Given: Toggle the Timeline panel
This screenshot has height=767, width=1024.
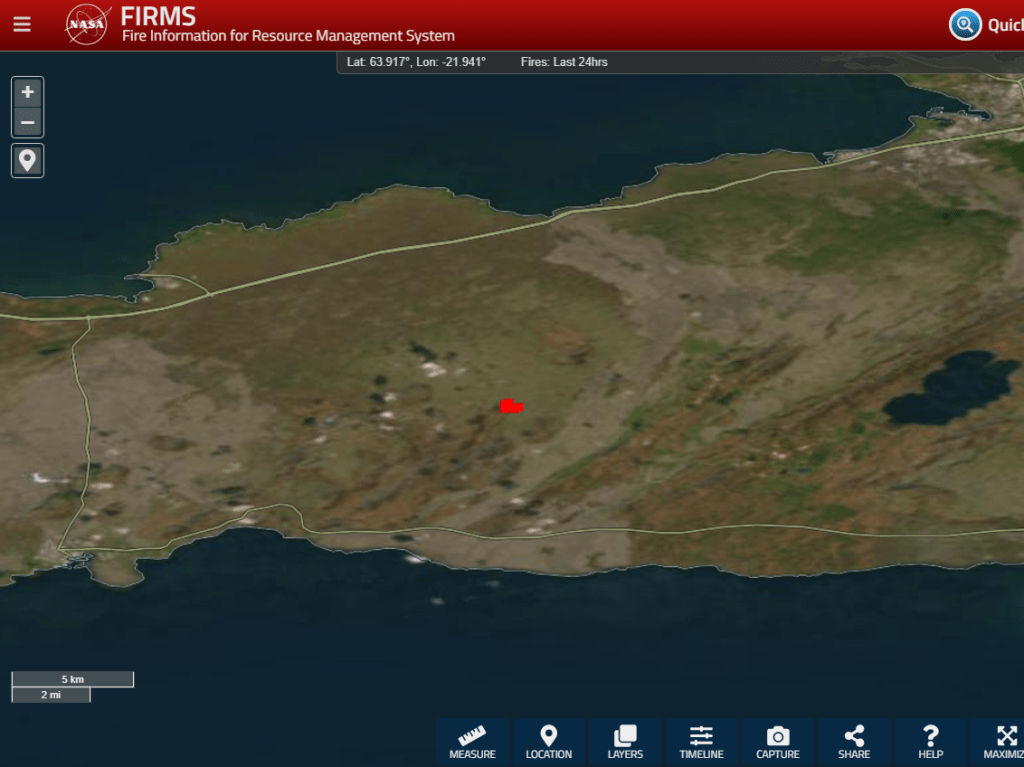Looking at the screenshot, I should (x=701, y=742).
